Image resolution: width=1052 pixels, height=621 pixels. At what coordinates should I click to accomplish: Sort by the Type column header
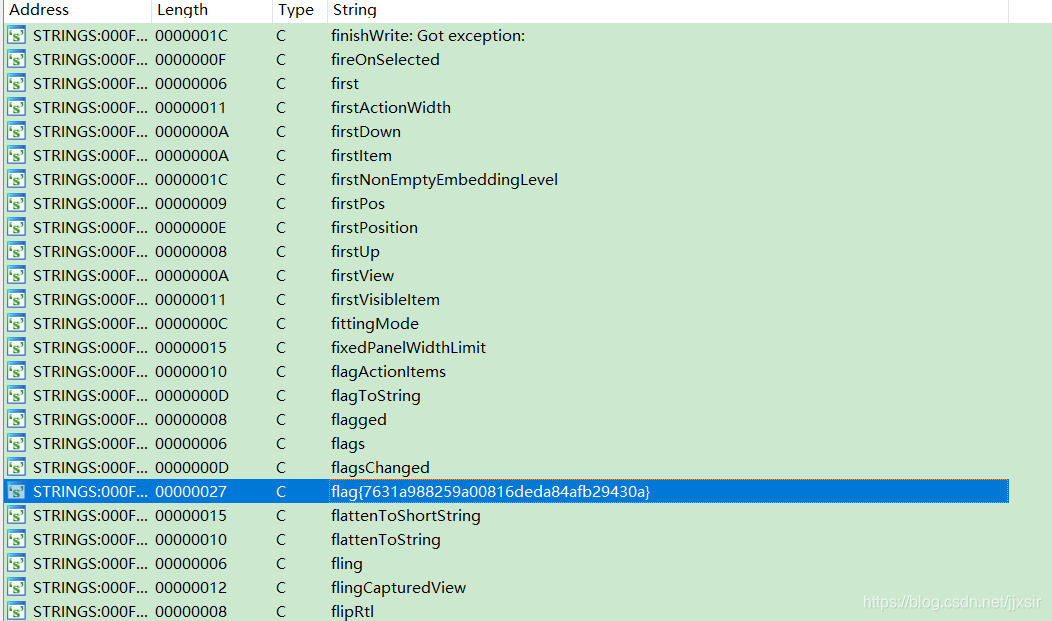tap(295, 10)
